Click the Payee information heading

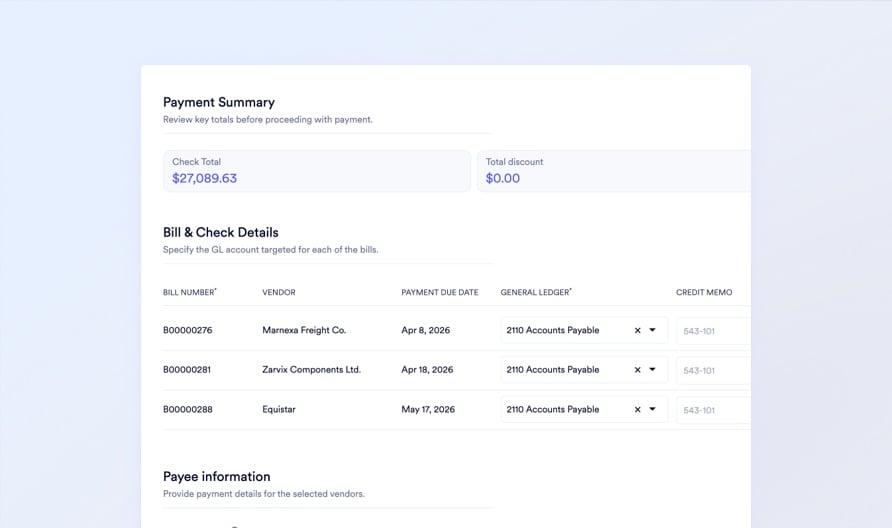[x=217, y=477]
